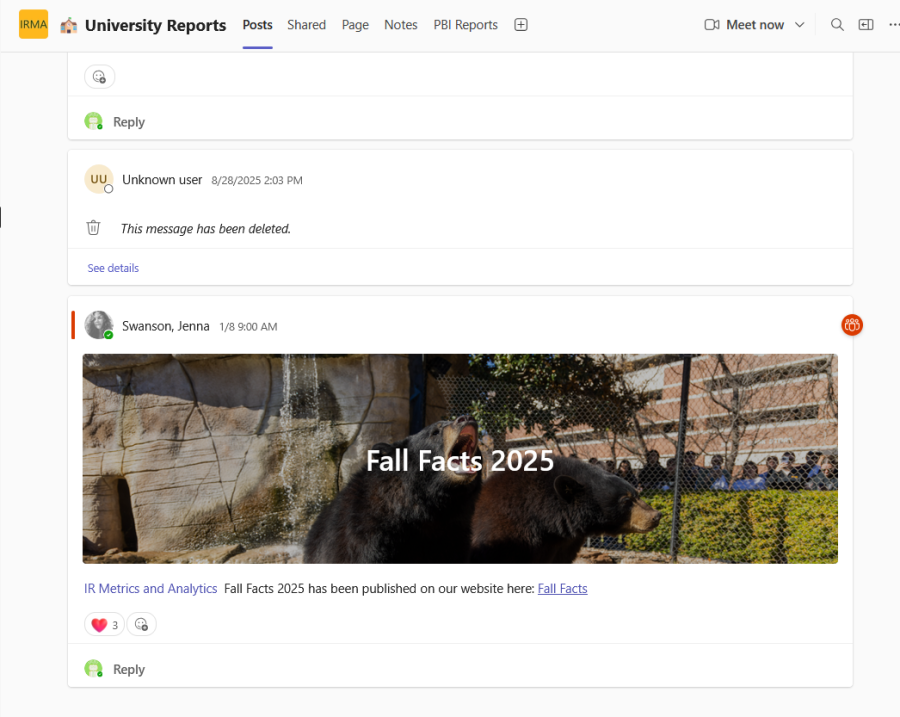Add a new tab with plus icon
This screenshot has width=900, height=717.
point(521,25)
